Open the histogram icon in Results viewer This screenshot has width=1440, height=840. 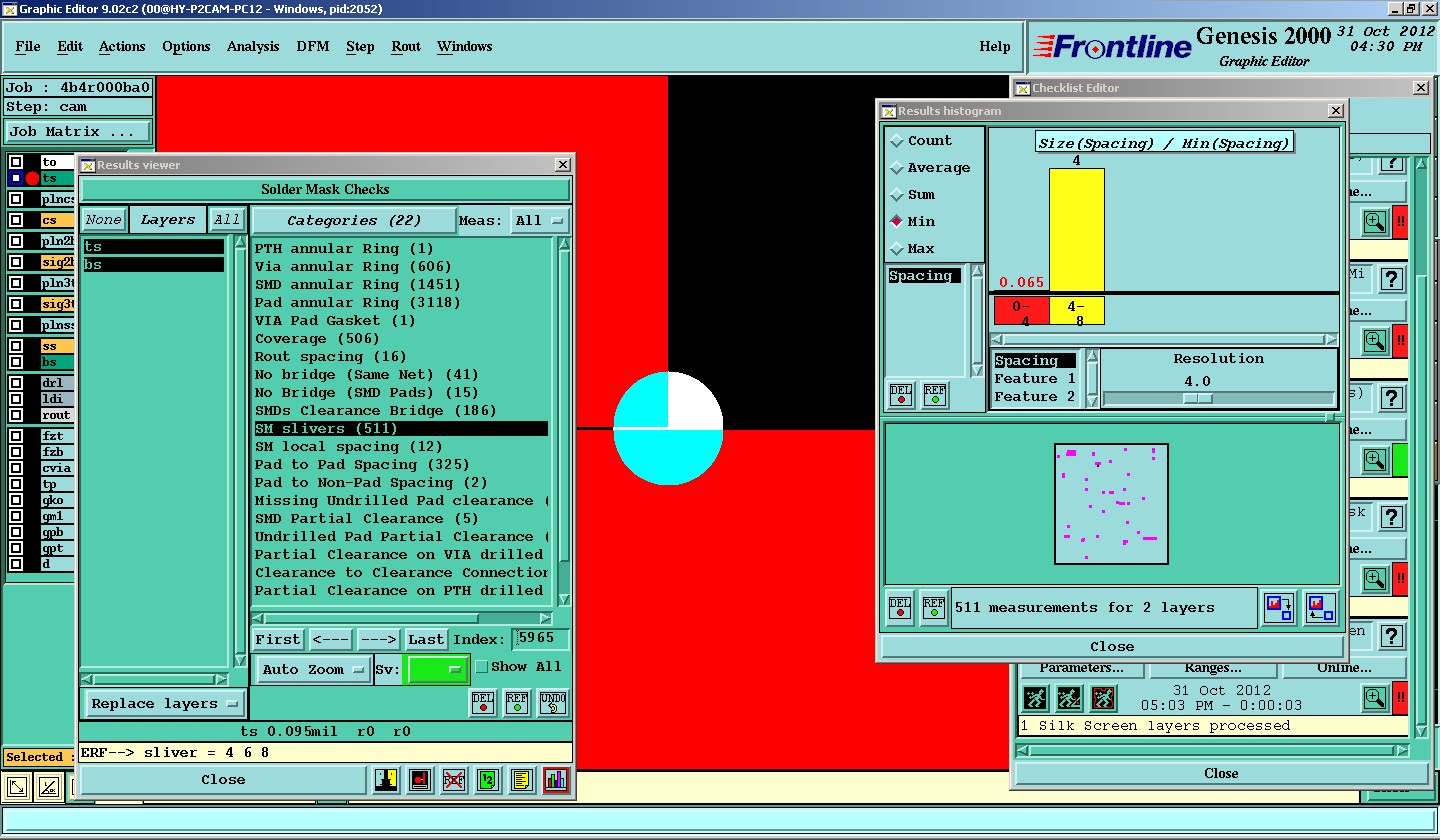556,780
